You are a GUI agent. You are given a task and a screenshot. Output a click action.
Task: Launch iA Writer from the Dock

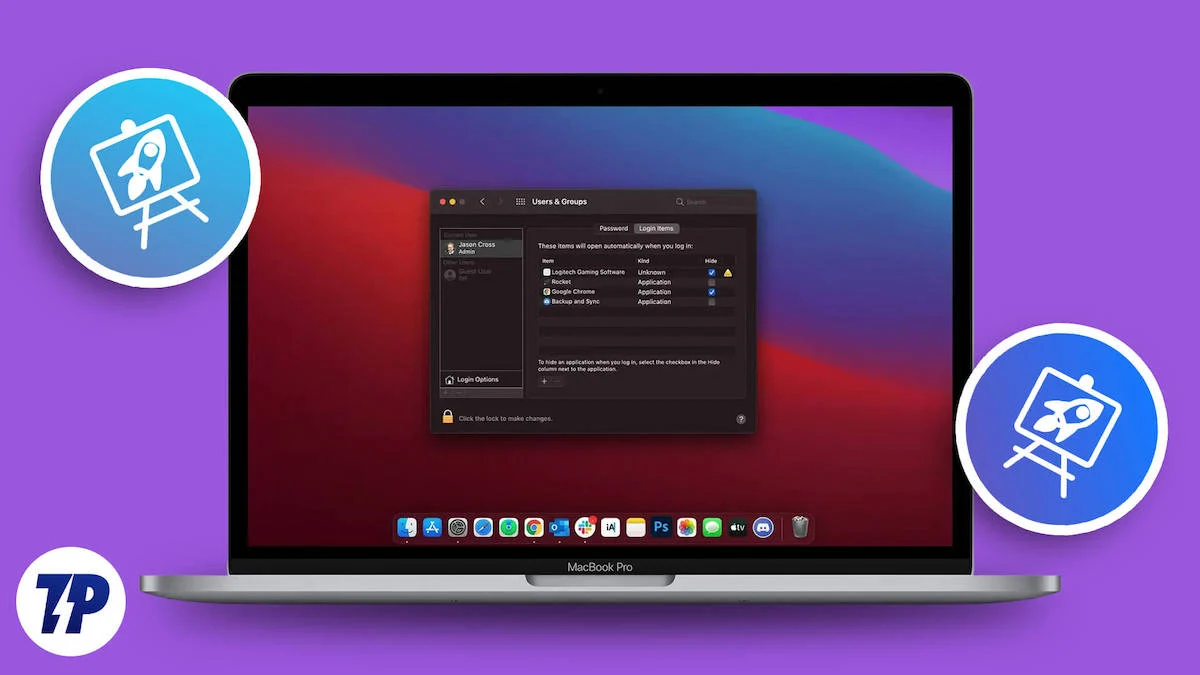(x=610, y=527)
